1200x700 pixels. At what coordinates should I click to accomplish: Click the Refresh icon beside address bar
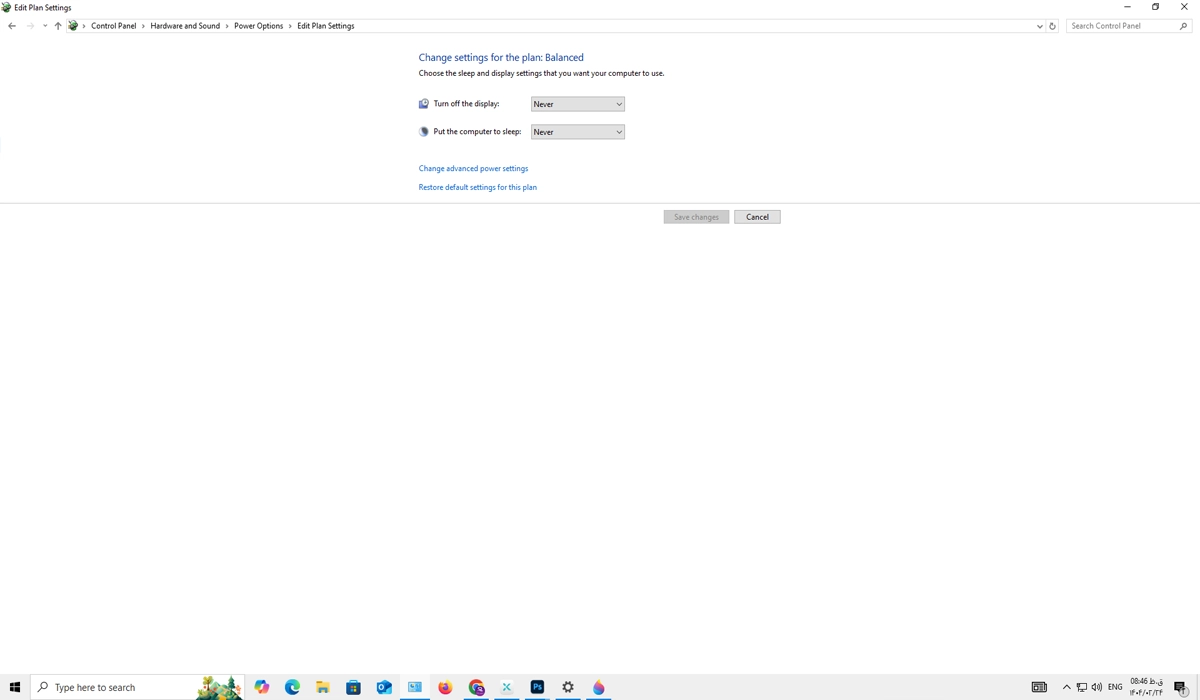[x=1052, y=26]
